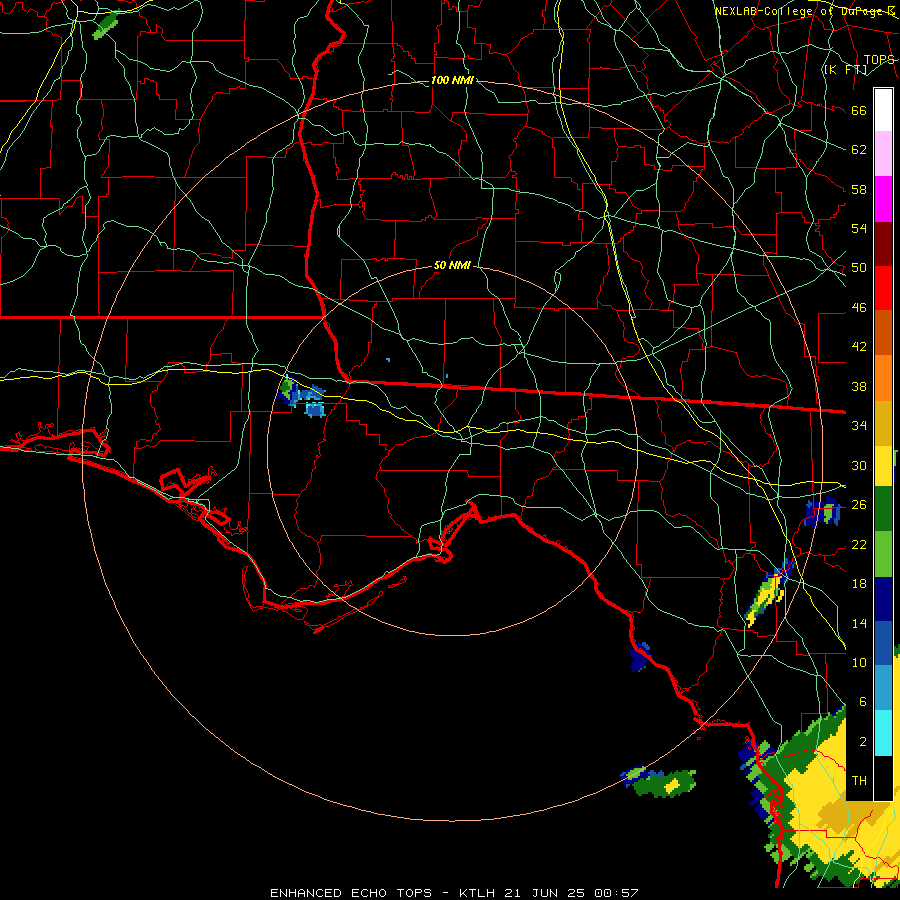This screenshot has width=900, height=900.
Task: Click the blue echo cluster west of 50 NMI ring
Action: point(301,395)
